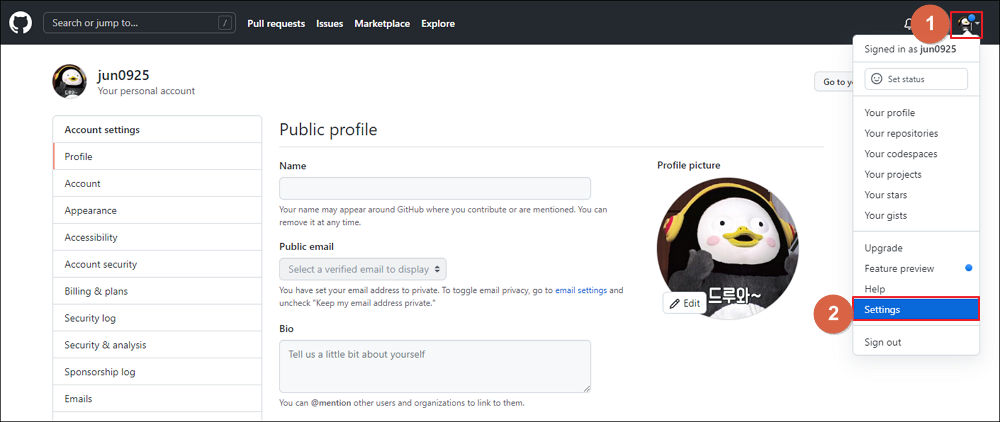Screen dimensions: 1000x422
Task: Open Accessibility in settings sidebar
Action: (157, 237)
